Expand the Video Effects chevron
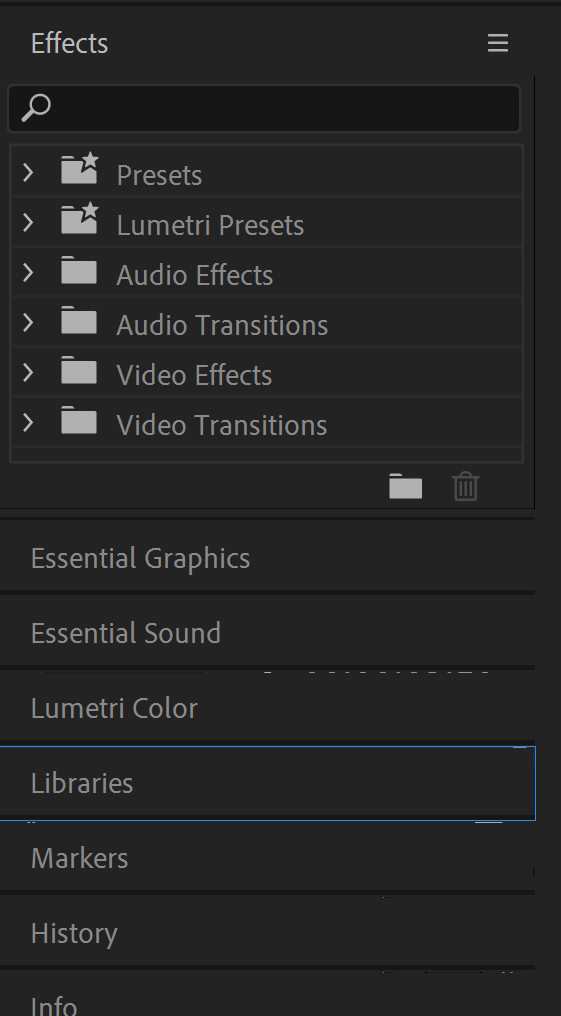This screenshot has width=561, height=1016. tap(28, 372)
